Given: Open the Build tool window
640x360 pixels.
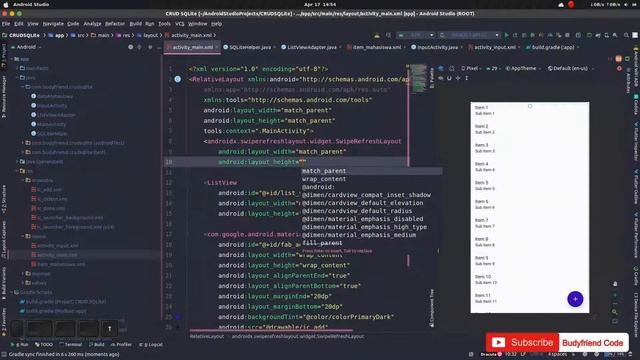Looking at the screenshot, I should [97, 344].
